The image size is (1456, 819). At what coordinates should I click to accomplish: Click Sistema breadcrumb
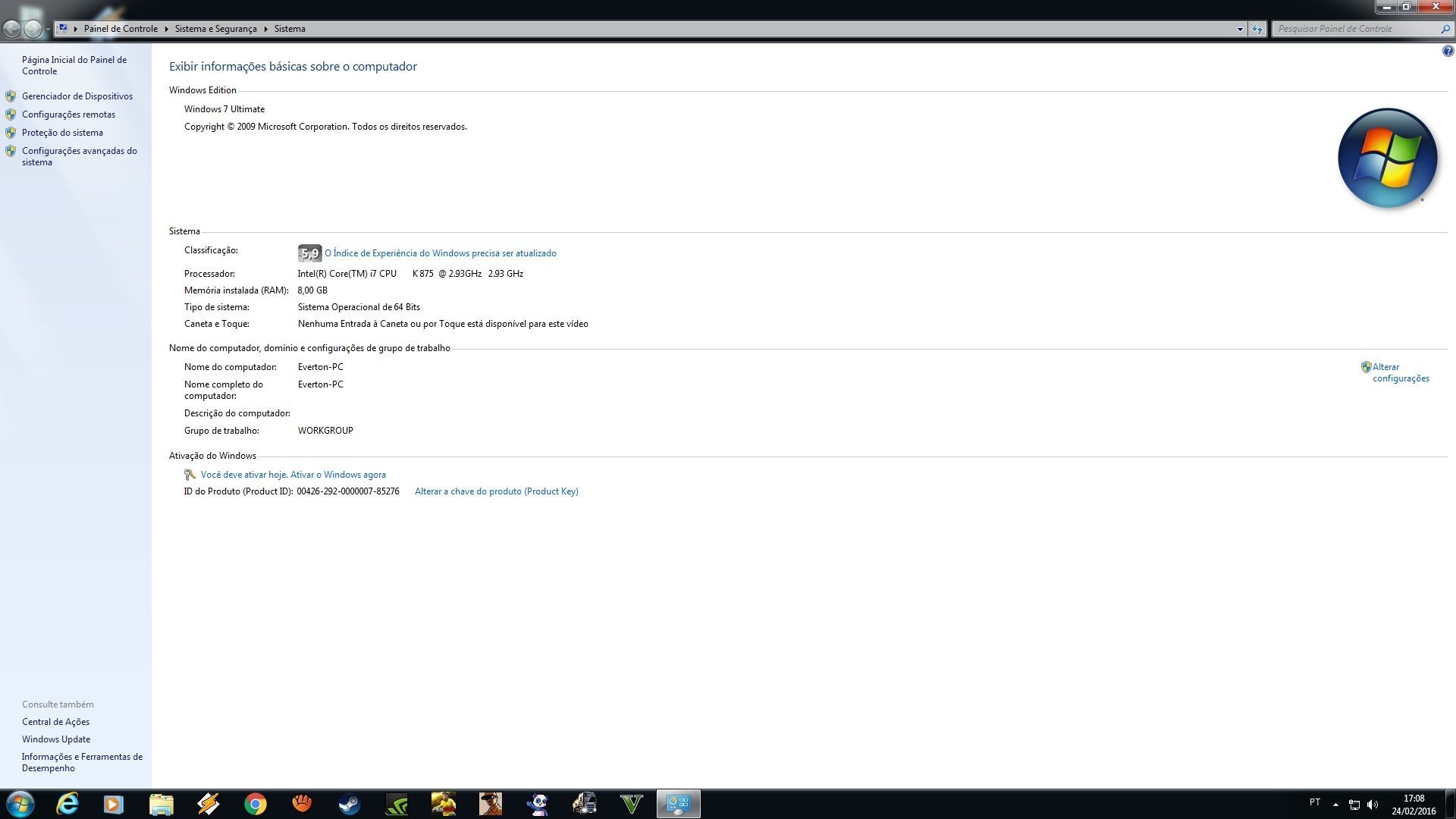(x=290, y=29)
